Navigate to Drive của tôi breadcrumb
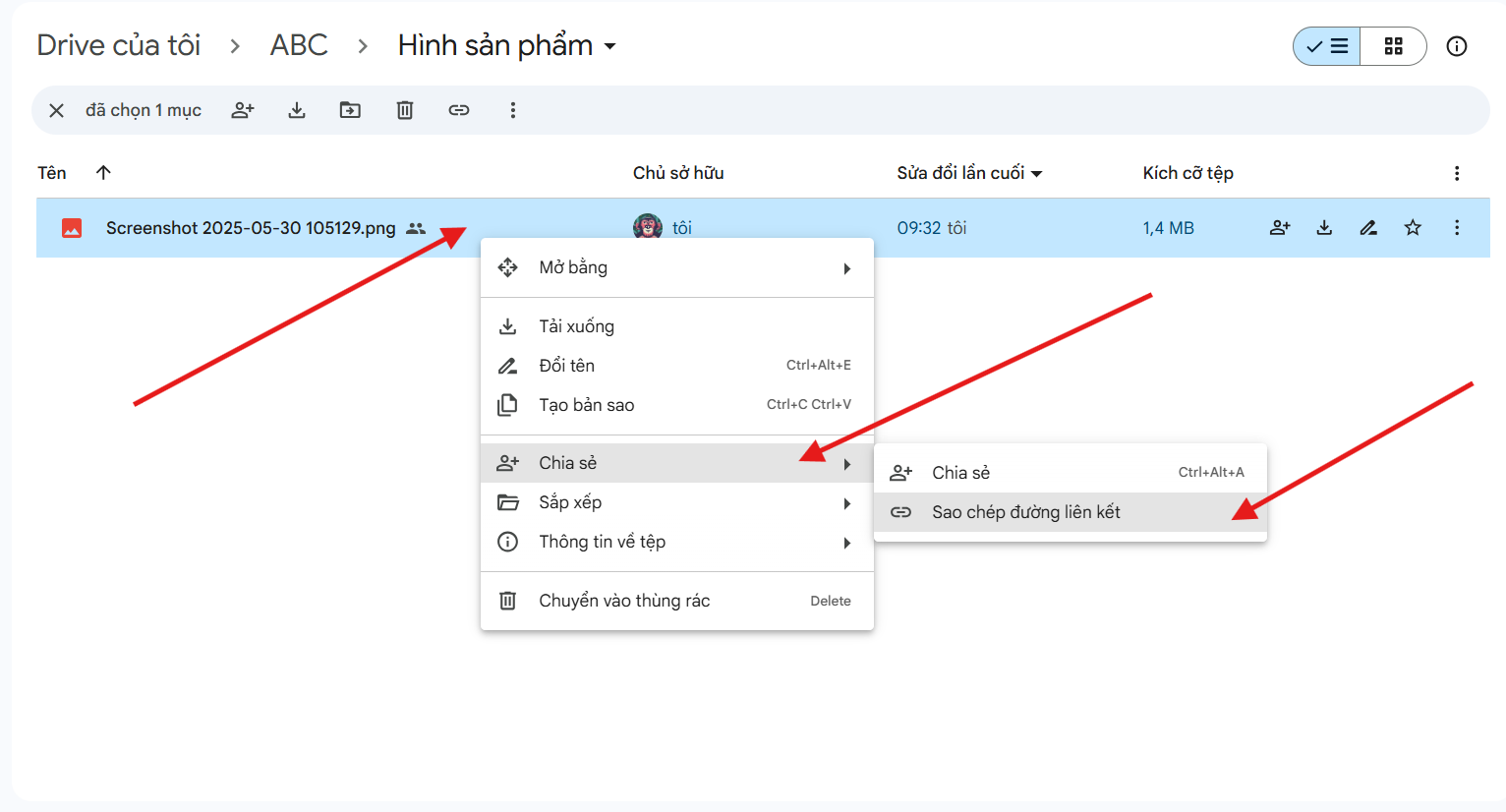Screen dimensions: 1506x812 pyautogui.click(x=119, y=46)
